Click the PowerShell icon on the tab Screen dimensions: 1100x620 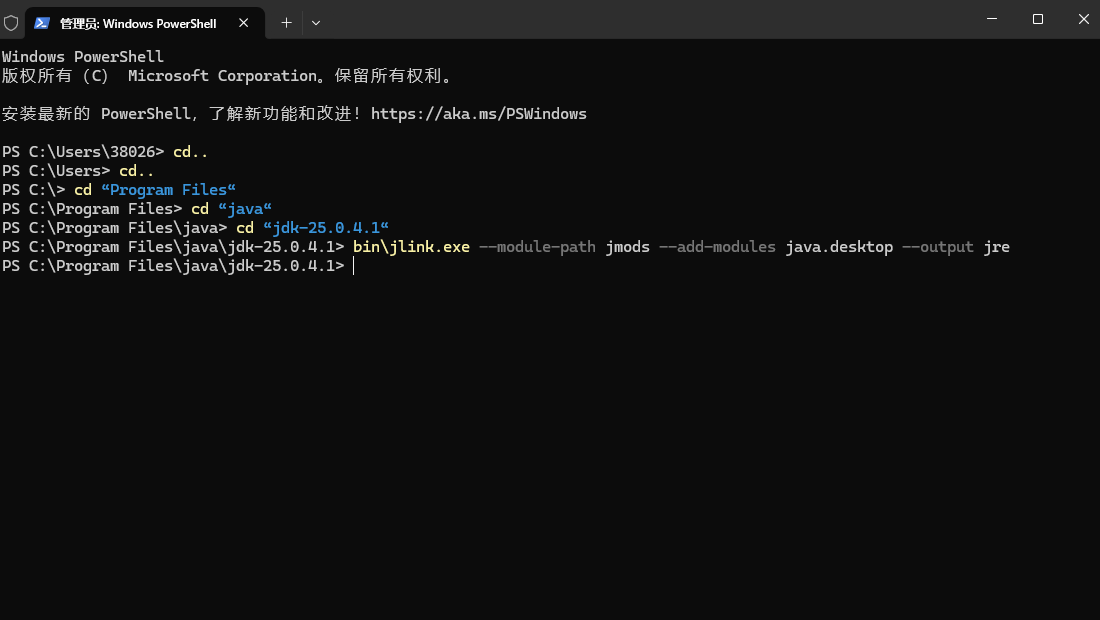pos(42,23)
